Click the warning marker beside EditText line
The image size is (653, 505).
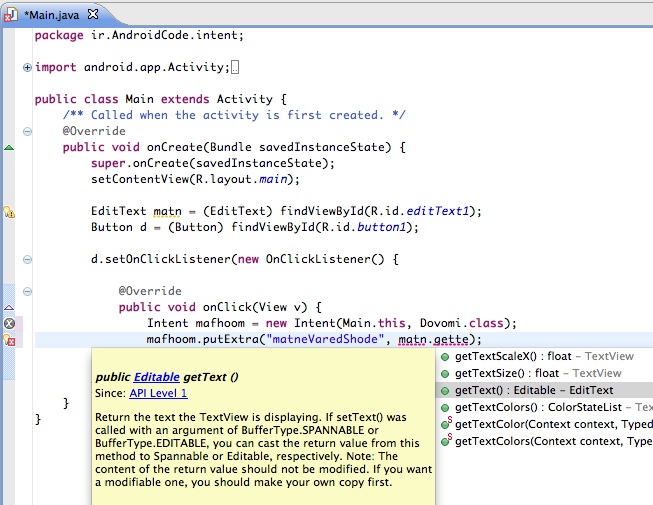click(x=9, y=212)
